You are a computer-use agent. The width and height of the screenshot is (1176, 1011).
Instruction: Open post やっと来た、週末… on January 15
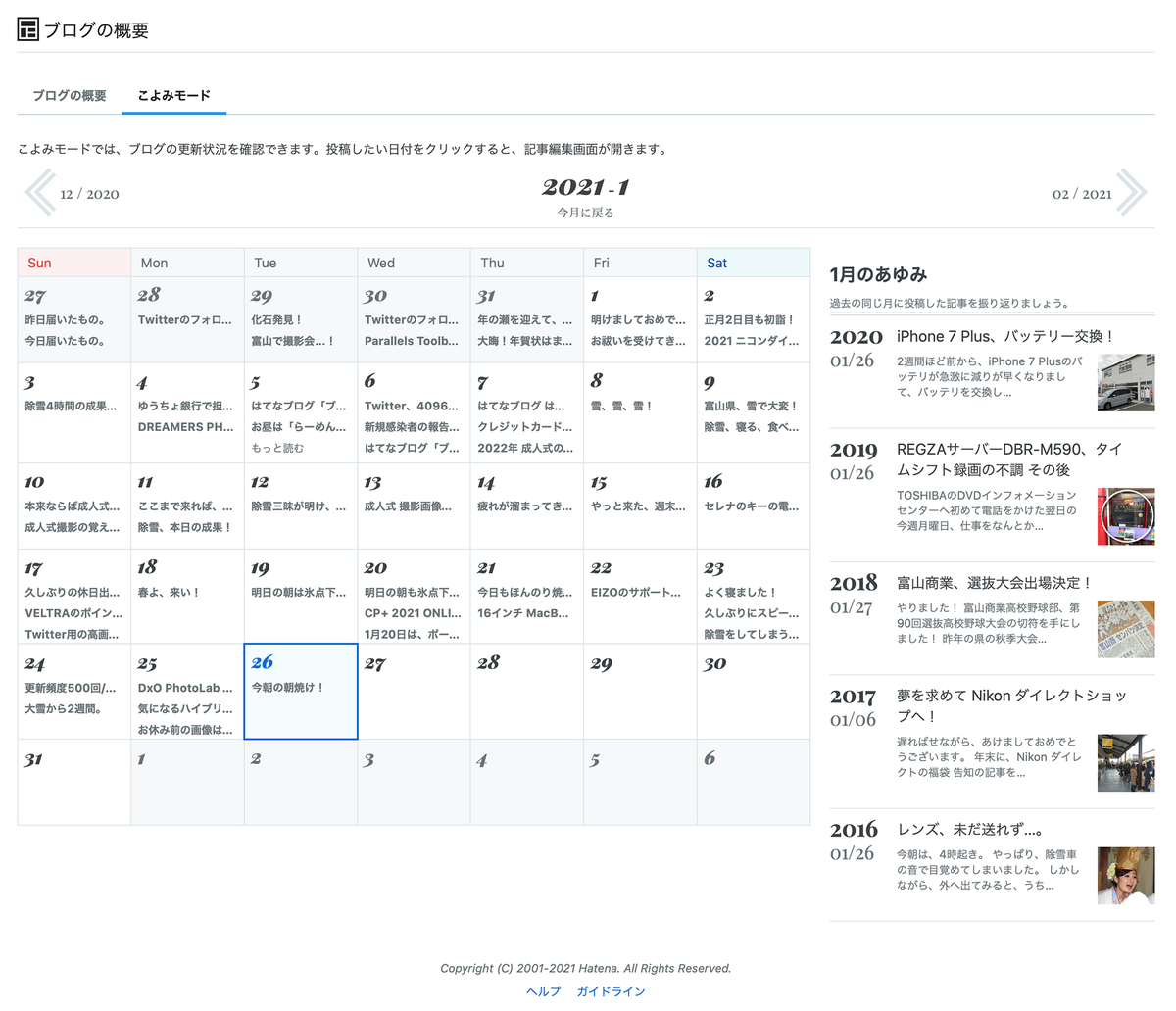click(638, 506)
